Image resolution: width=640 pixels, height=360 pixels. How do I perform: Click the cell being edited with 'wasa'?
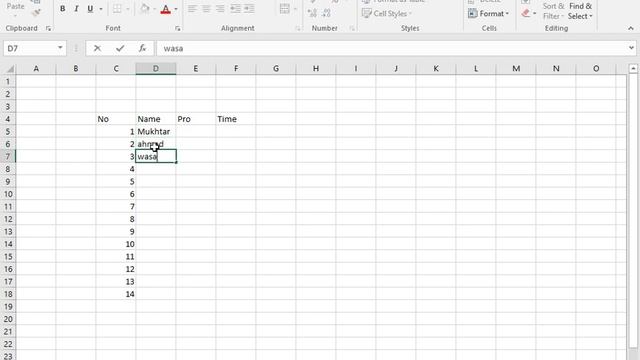tap(156, 156)
